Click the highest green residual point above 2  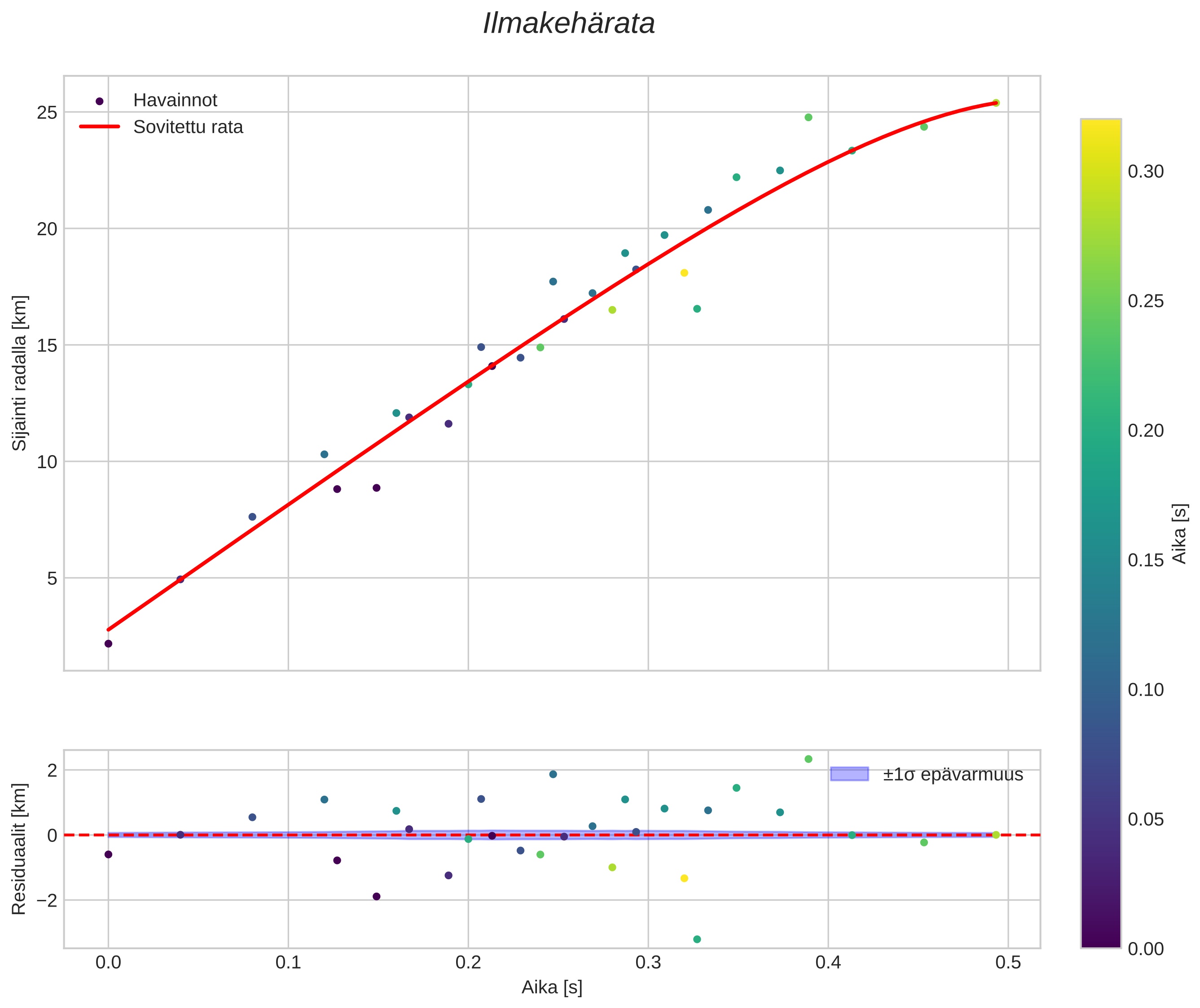809,759
